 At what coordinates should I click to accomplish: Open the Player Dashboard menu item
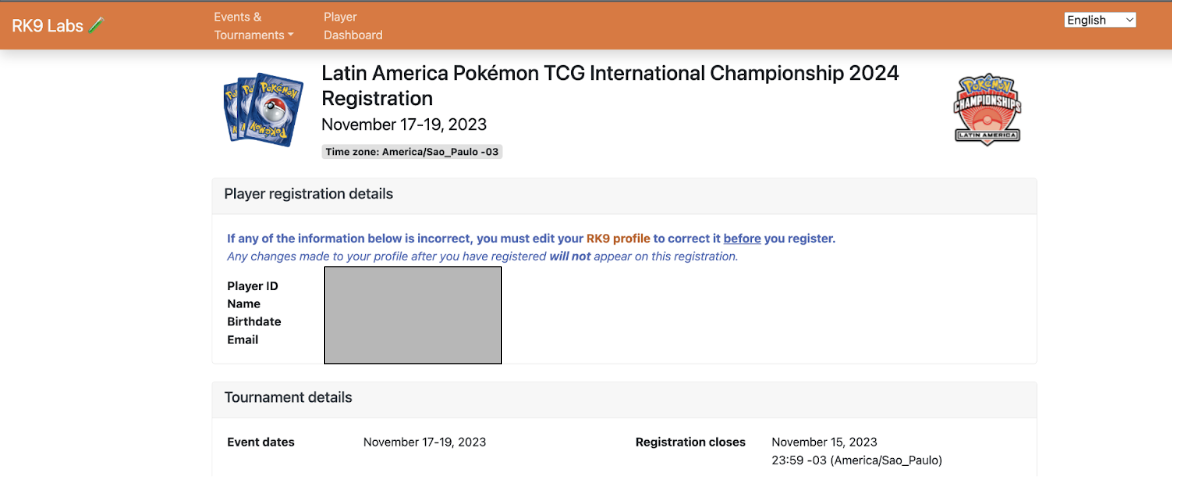(x=352, y=26)
